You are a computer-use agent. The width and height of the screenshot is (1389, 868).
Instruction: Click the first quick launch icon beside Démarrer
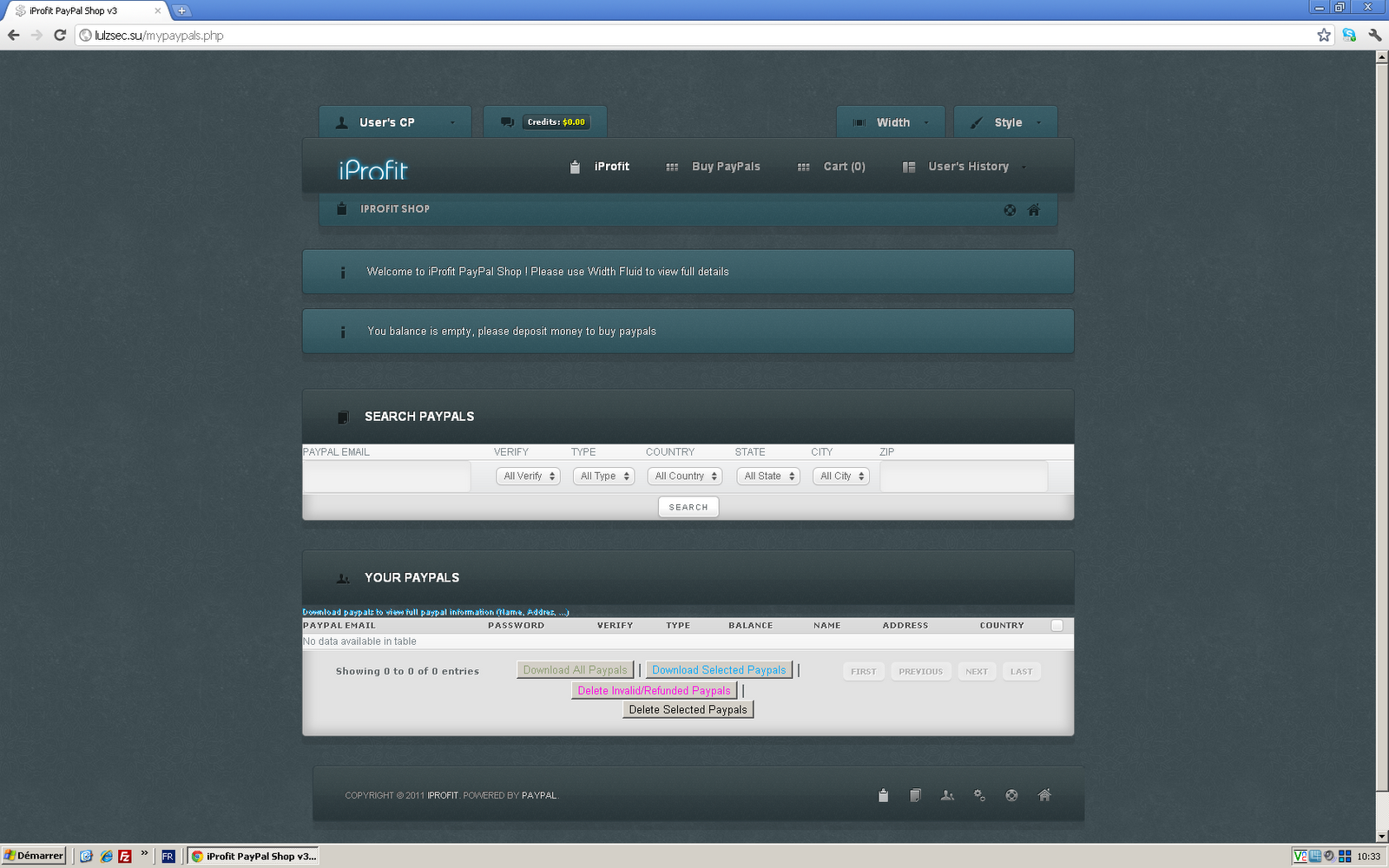click(x=86, y=856)
